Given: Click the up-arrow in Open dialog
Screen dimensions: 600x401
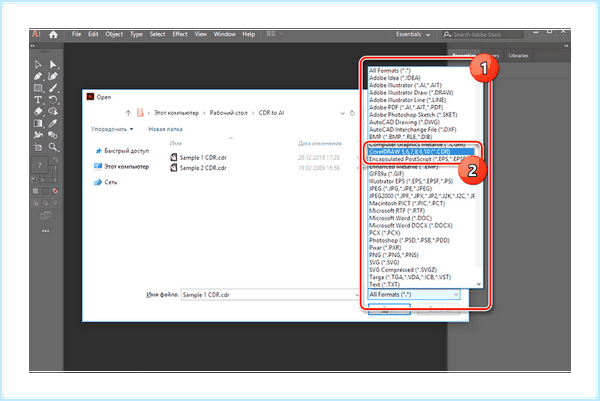Looking at the screenshot, I should (x=128, y=113).
